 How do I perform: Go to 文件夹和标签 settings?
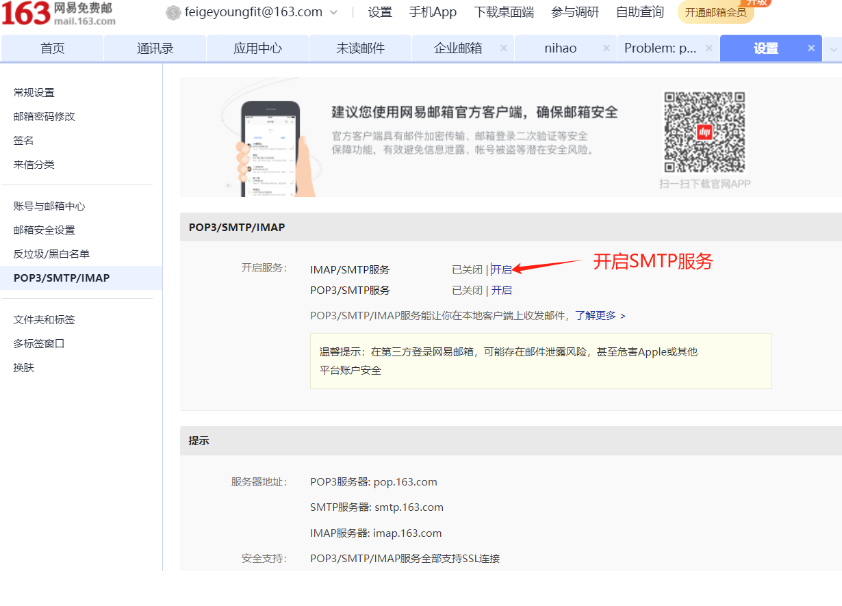[44, 320]
